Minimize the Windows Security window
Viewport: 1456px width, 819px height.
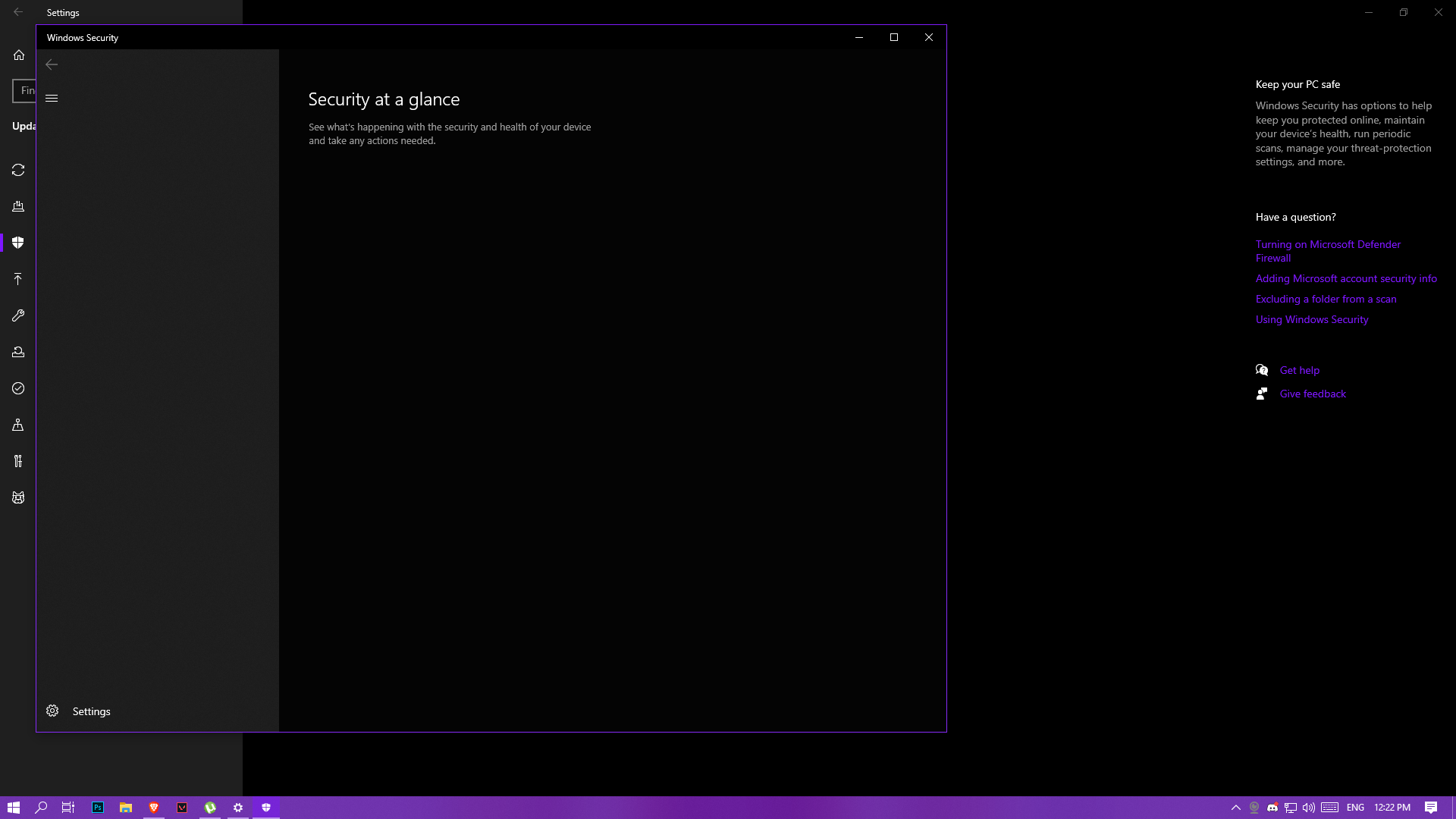pyautogui.click(x=859, y=37)
